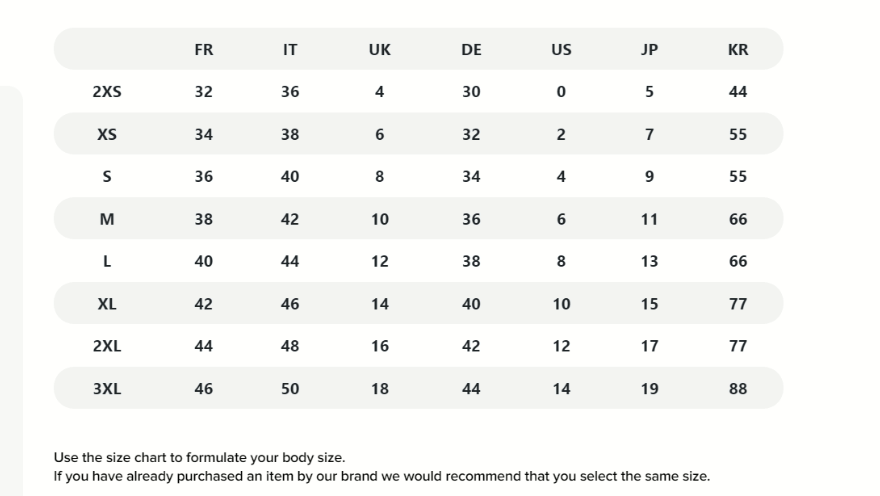The height and width of the screenshot is (496, 880).
Task: Select the 3XL row label
Action: (107, 389)
